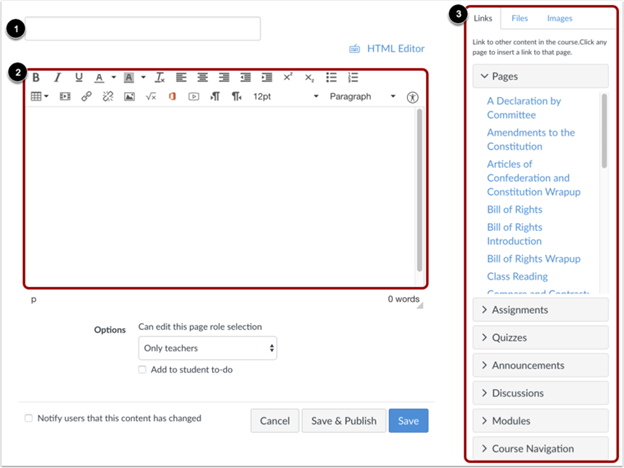Expand the Modules section

[x=540, y=421]
